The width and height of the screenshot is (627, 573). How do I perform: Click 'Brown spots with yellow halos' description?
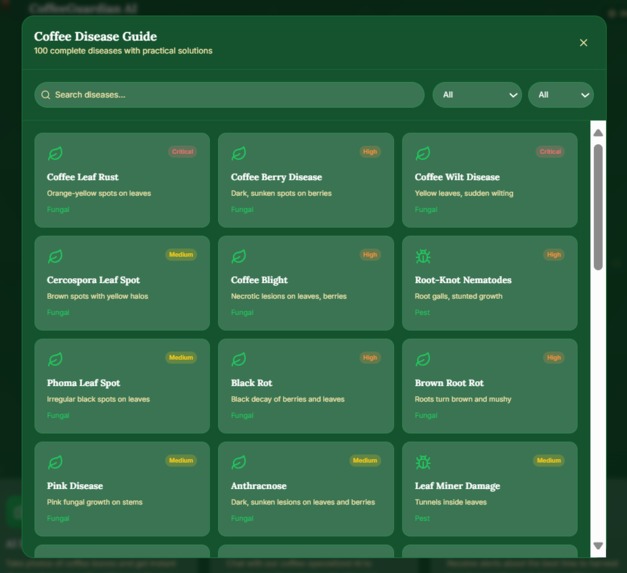click(x=97, y=296)
